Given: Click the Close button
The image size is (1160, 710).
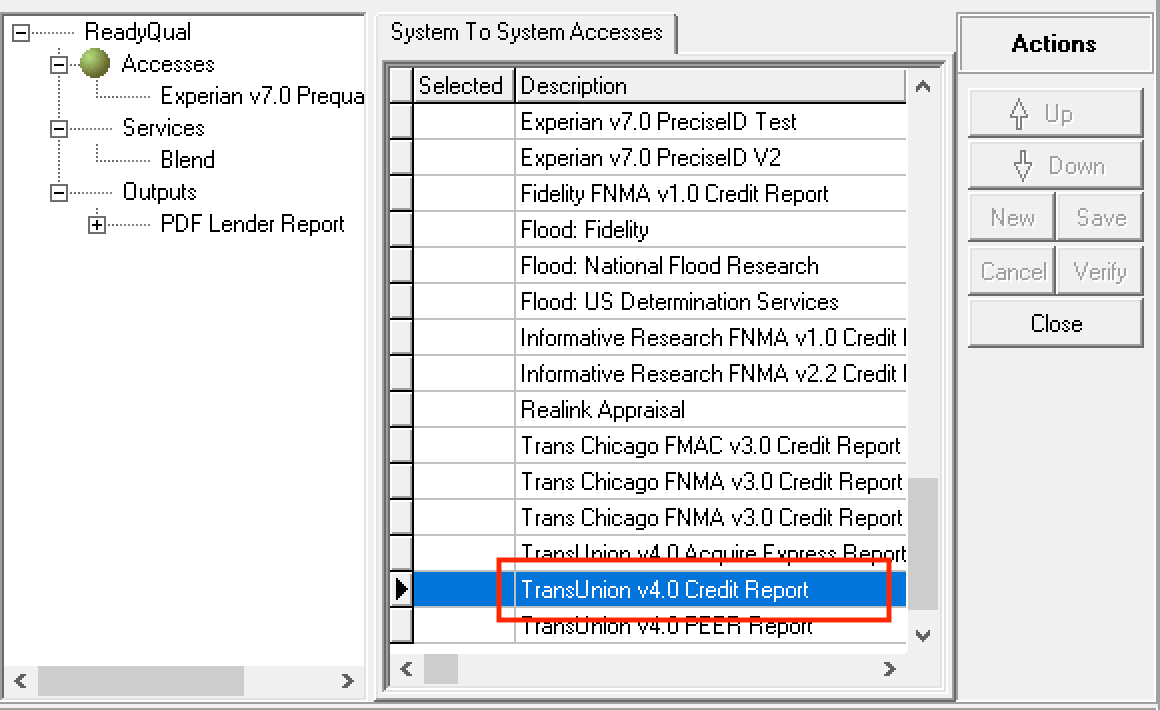Looking at the screenshot, I should pyautogui.click(x=1056, y=324).
